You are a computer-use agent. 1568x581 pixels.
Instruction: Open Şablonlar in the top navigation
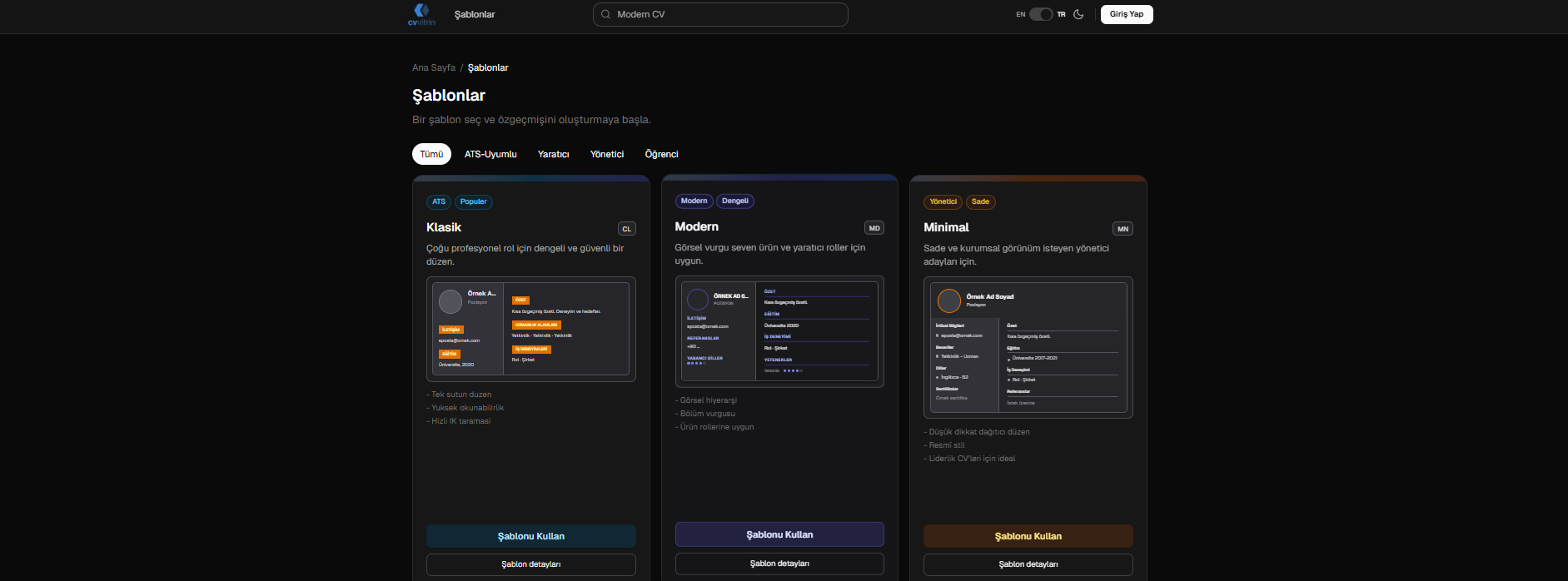point(475,14)
